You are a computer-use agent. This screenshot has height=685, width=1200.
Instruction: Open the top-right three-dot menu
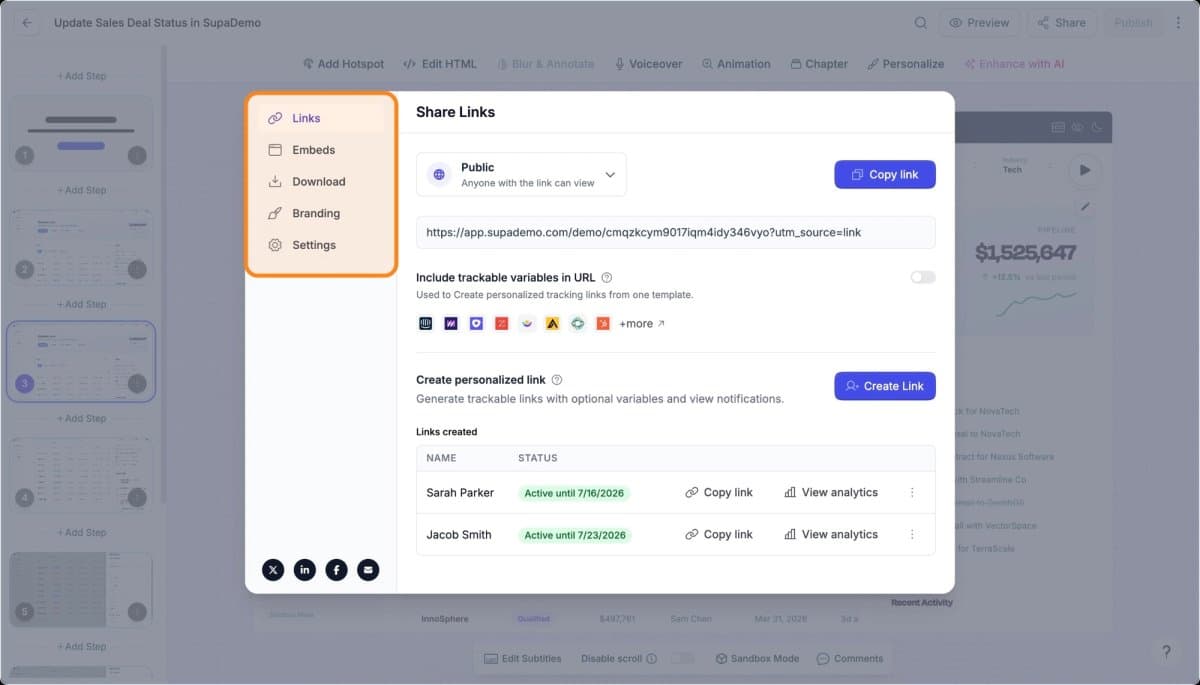pyautogui.click(x=1179, y=22)
